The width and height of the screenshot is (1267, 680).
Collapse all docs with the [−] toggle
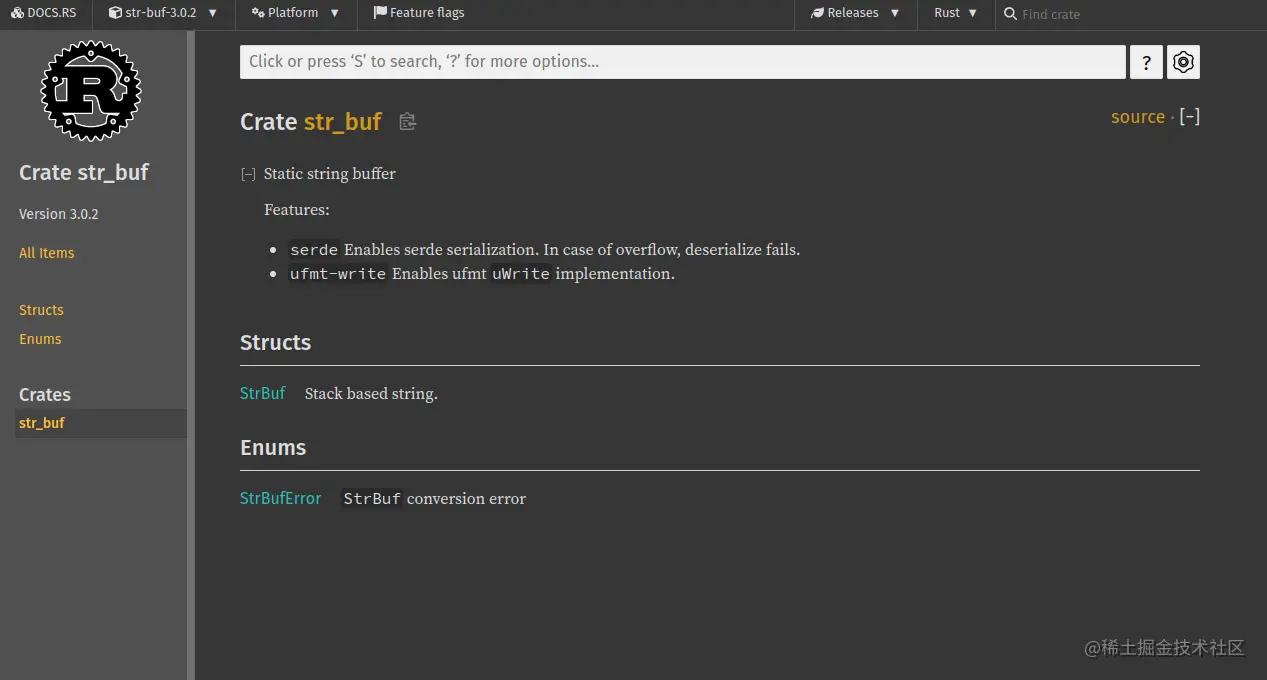(1190, 117)
